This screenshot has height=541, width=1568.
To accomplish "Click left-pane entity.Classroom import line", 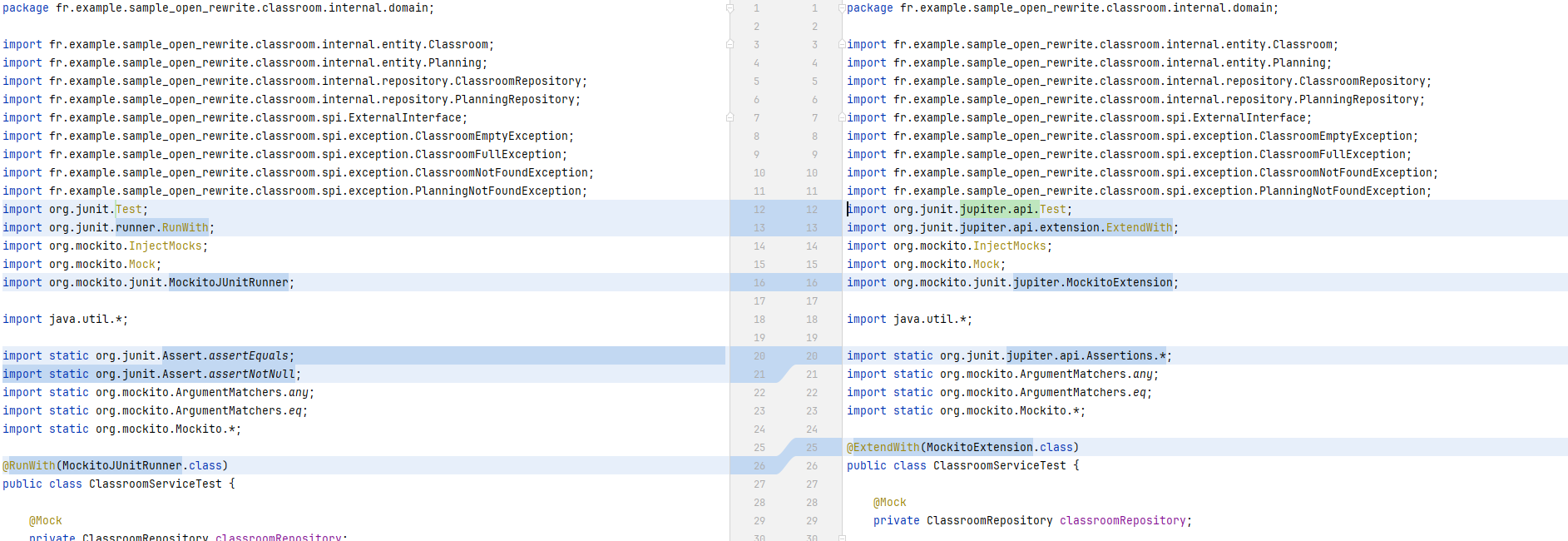I will click(x=248, y=45).
